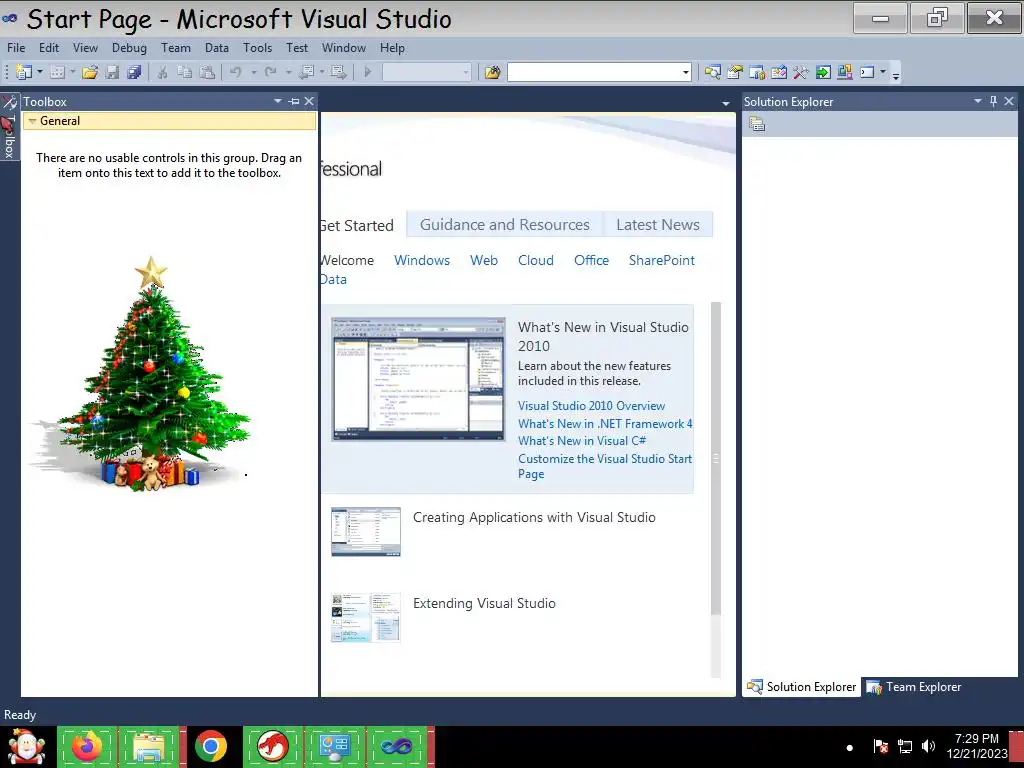Toggle auto-hide pin on Toolbox panel
The width and height of the screenshot is (1024, 768).
coord(294,101)
